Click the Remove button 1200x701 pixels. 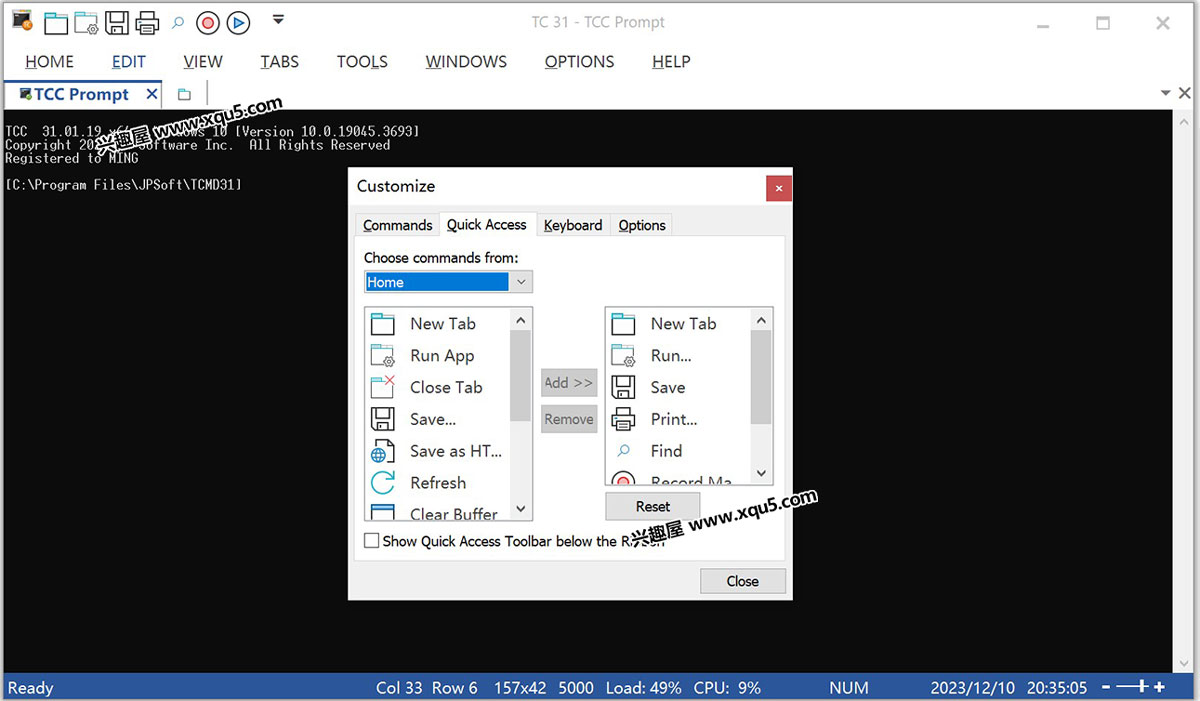point(569,419)
